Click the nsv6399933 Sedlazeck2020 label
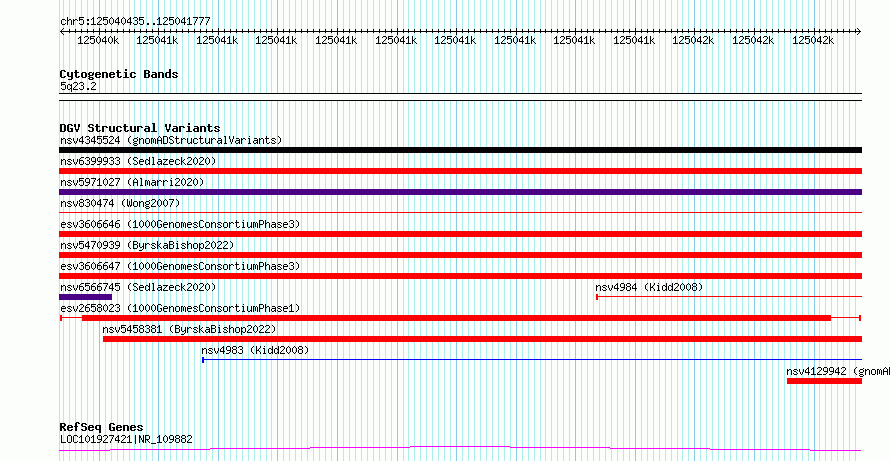This screenshot has width=890, height=461. click(x=138, y=161)
